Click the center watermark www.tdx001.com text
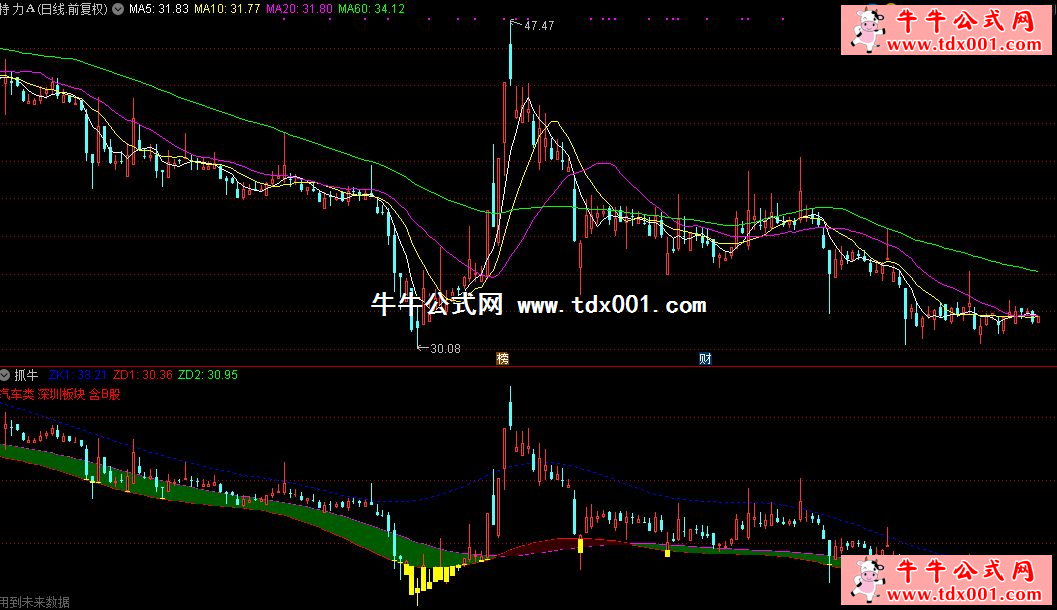 pos(611,305)
